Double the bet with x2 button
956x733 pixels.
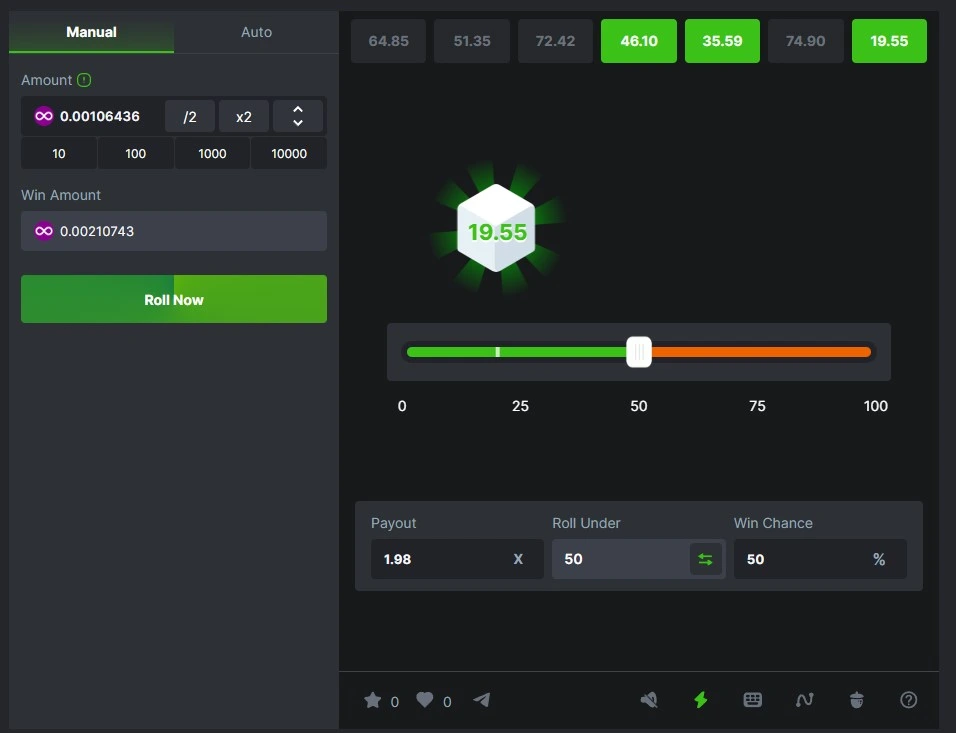tap(244, 116)
